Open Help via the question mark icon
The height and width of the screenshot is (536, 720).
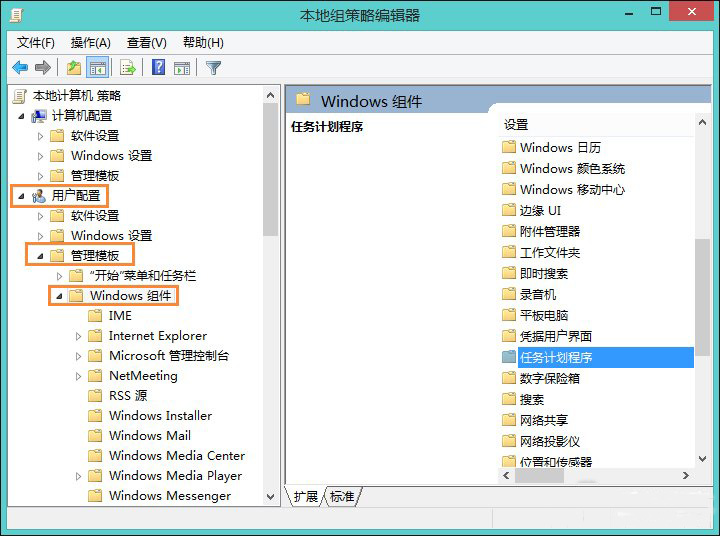point(158,68)
